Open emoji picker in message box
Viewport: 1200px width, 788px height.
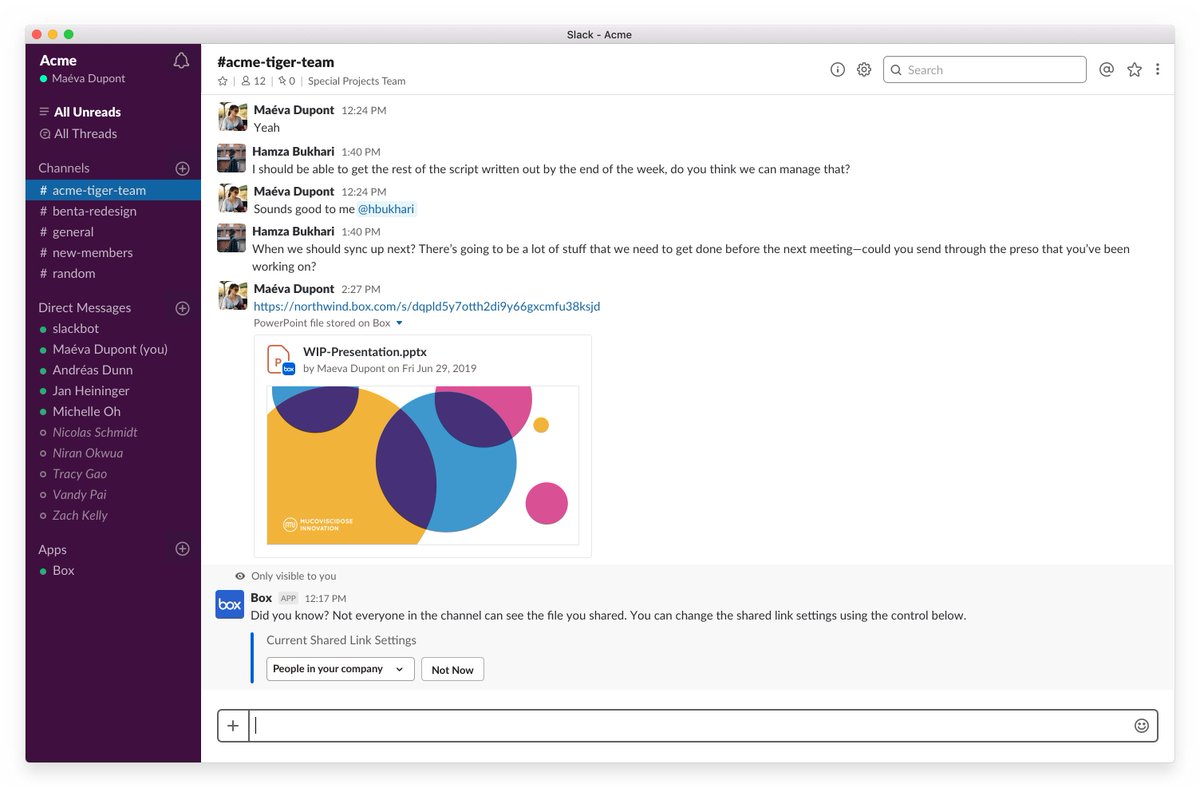tap(1141, 726)
